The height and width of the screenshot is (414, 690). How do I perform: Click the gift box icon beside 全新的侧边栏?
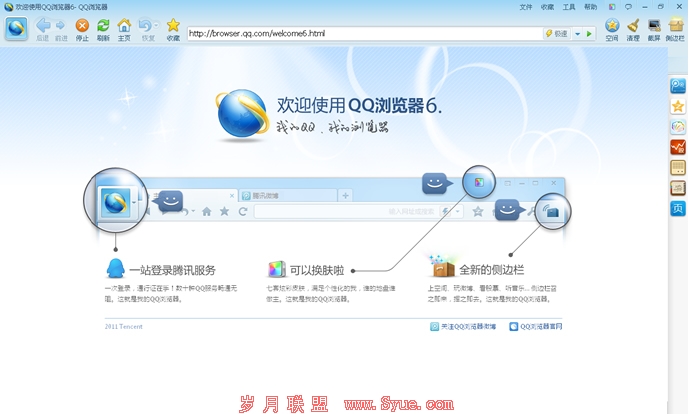[x=442, y=266]
